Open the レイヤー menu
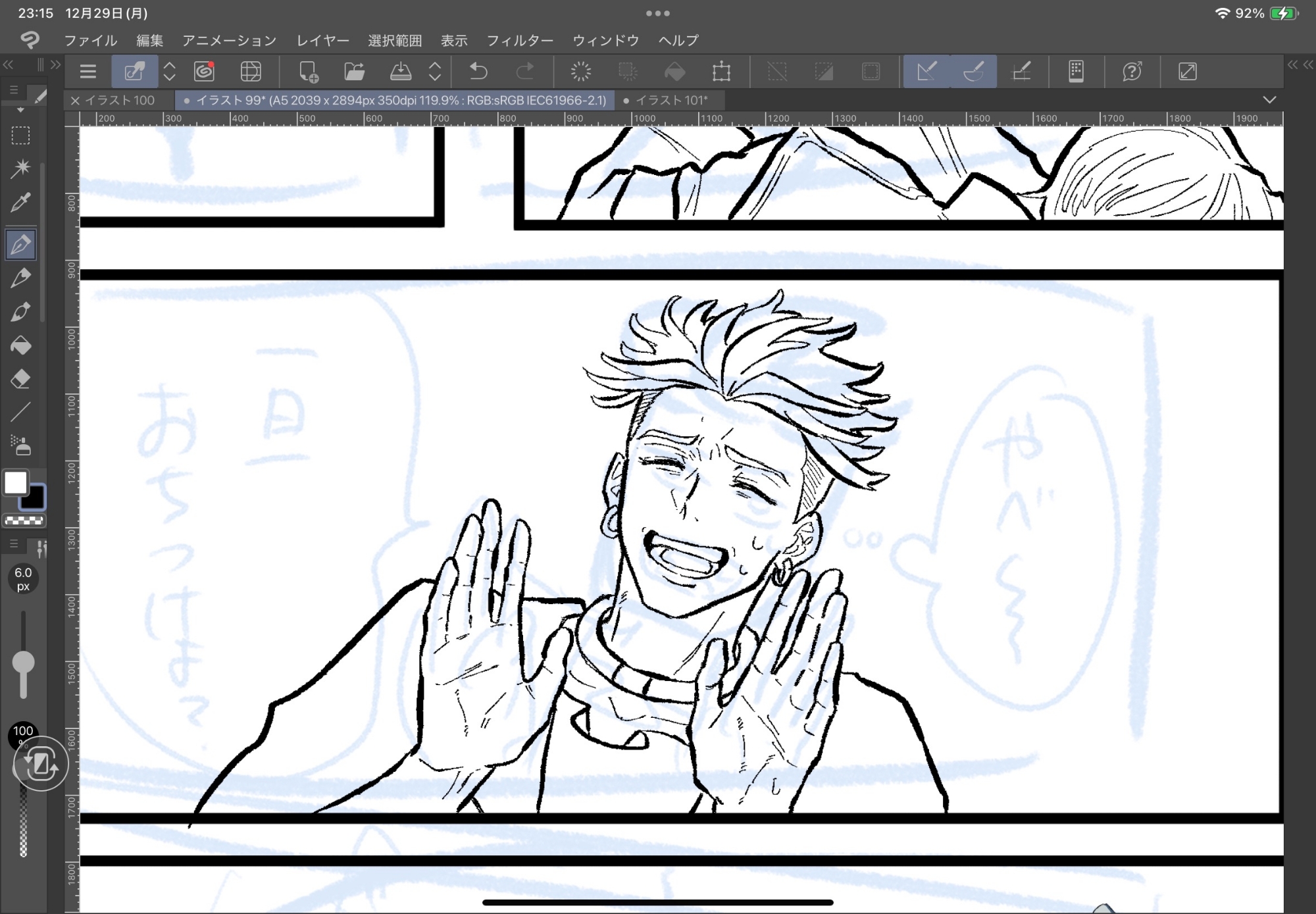This screenshot has height=914, width=1316. pyautogui.click(x=322, y=41)
